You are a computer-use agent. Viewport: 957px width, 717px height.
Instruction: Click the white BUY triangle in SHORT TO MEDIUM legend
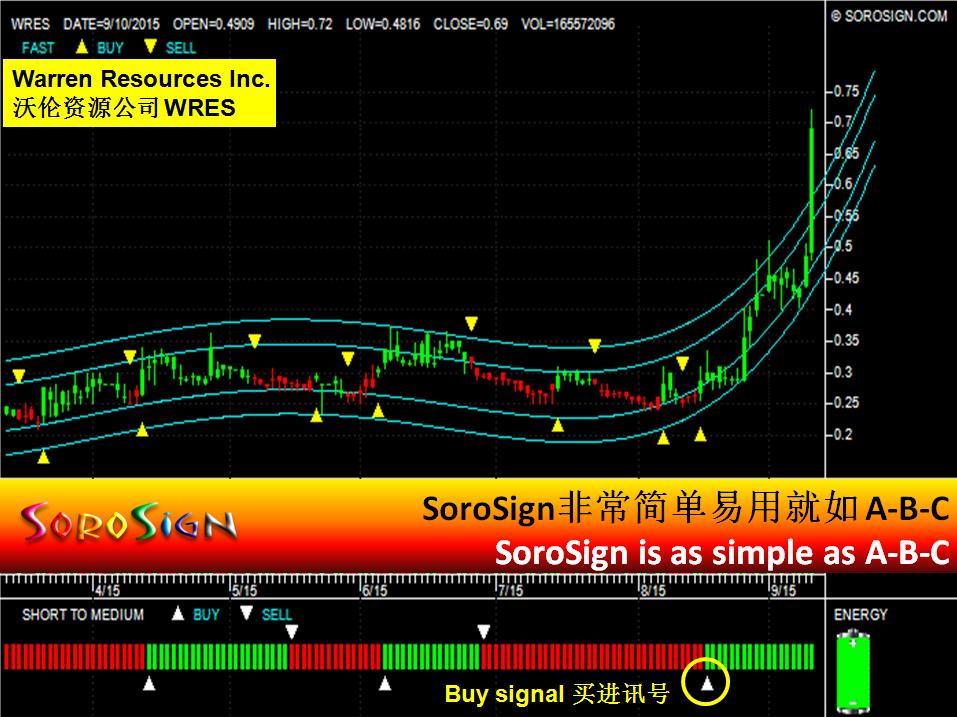point(178,613)
